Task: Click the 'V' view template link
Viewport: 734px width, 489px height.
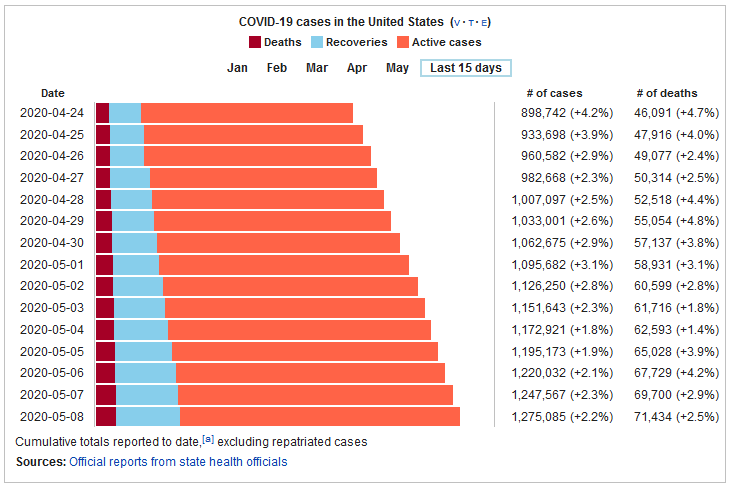Action: point(458,22)
